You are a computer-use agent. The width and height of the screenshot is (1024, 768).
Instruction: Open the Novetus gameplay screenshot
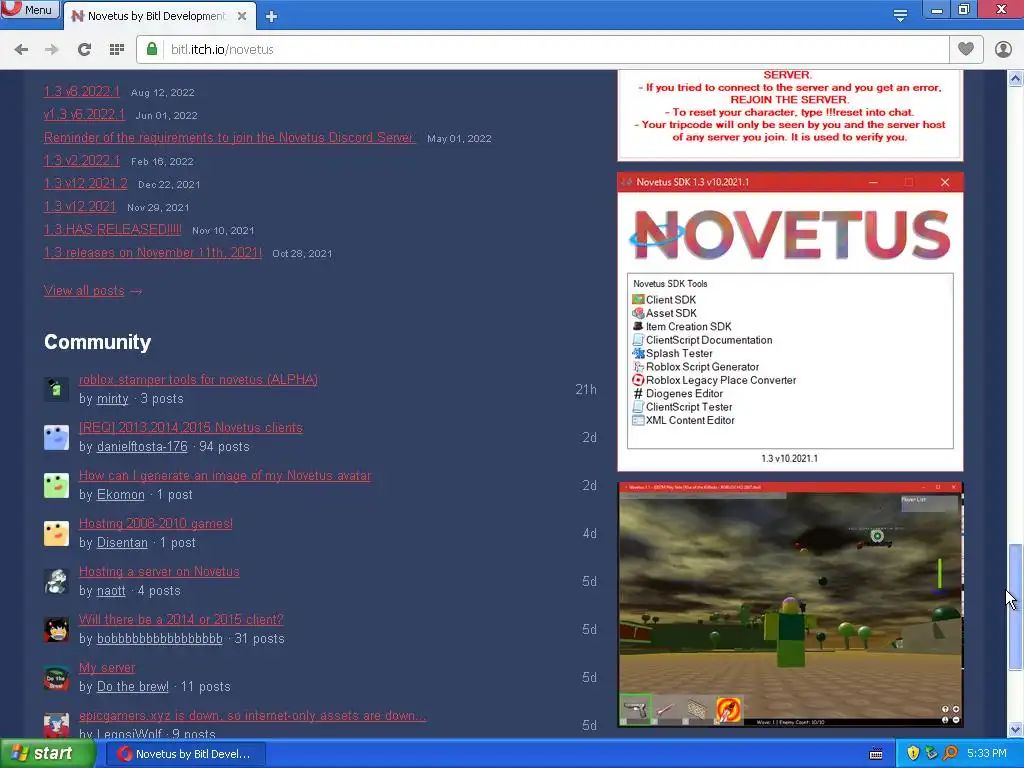[x=790, y=605]
